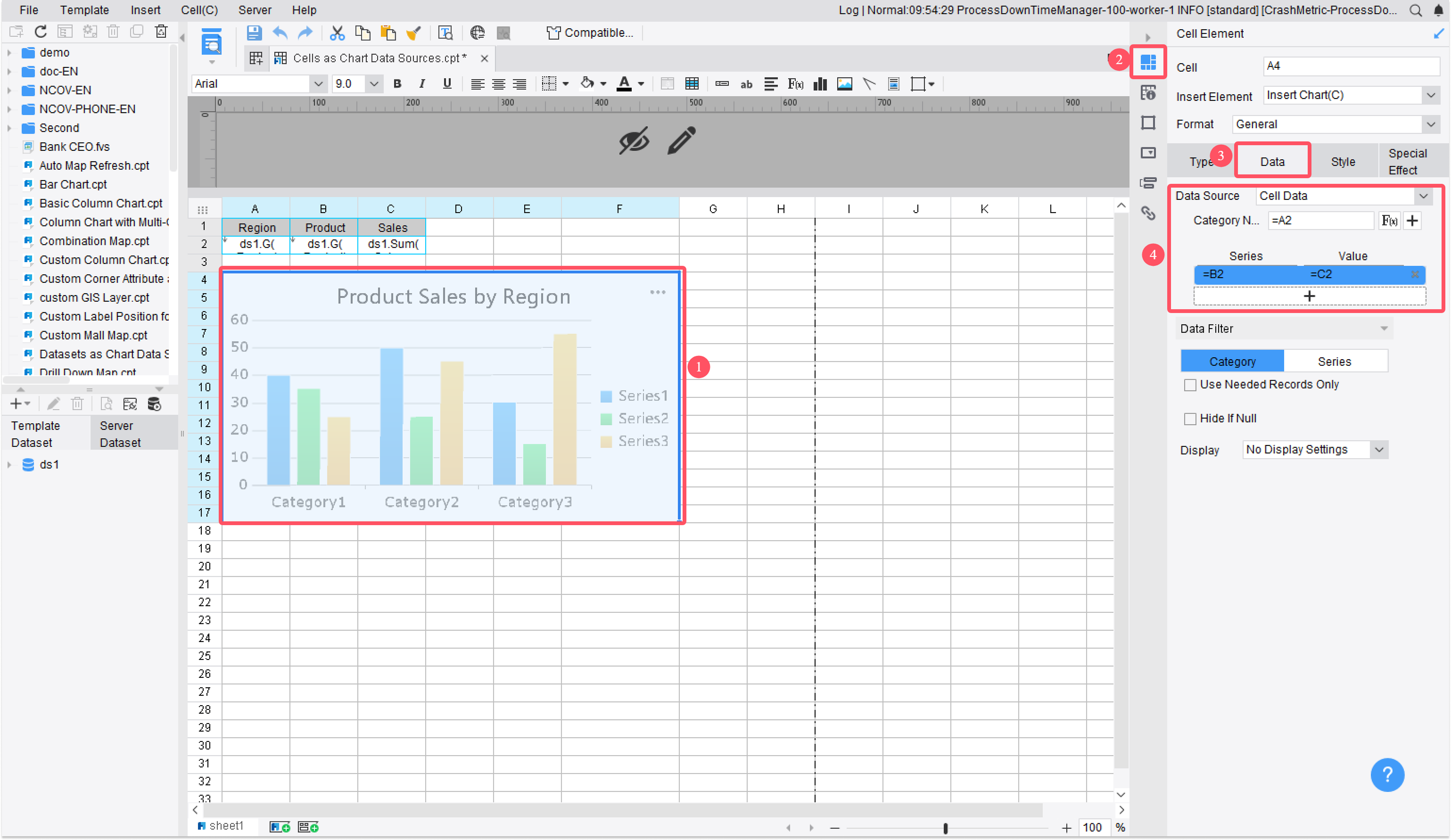Click the Save template icon

pyautogui.click(x=254, y=33)
